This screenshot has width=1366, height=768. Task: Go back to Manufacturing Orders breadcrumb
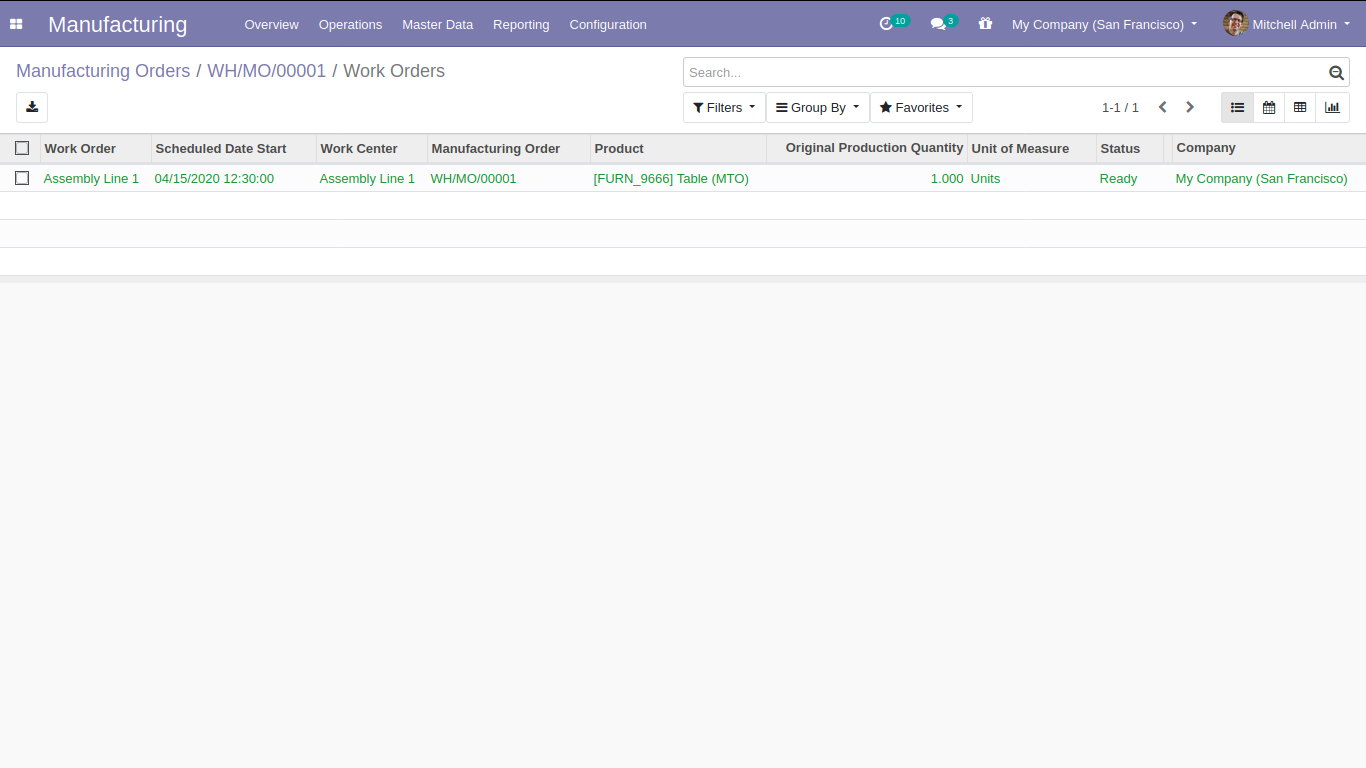click(103, 71)
